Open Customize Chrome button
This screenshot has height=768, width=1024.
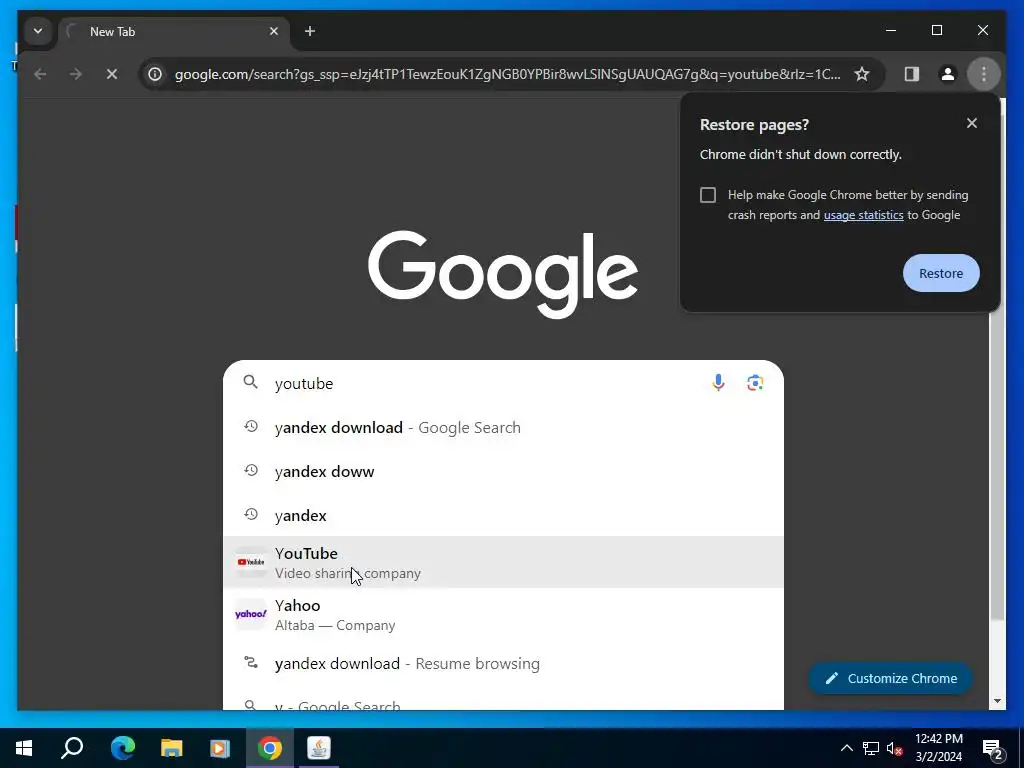pos(890,679)
